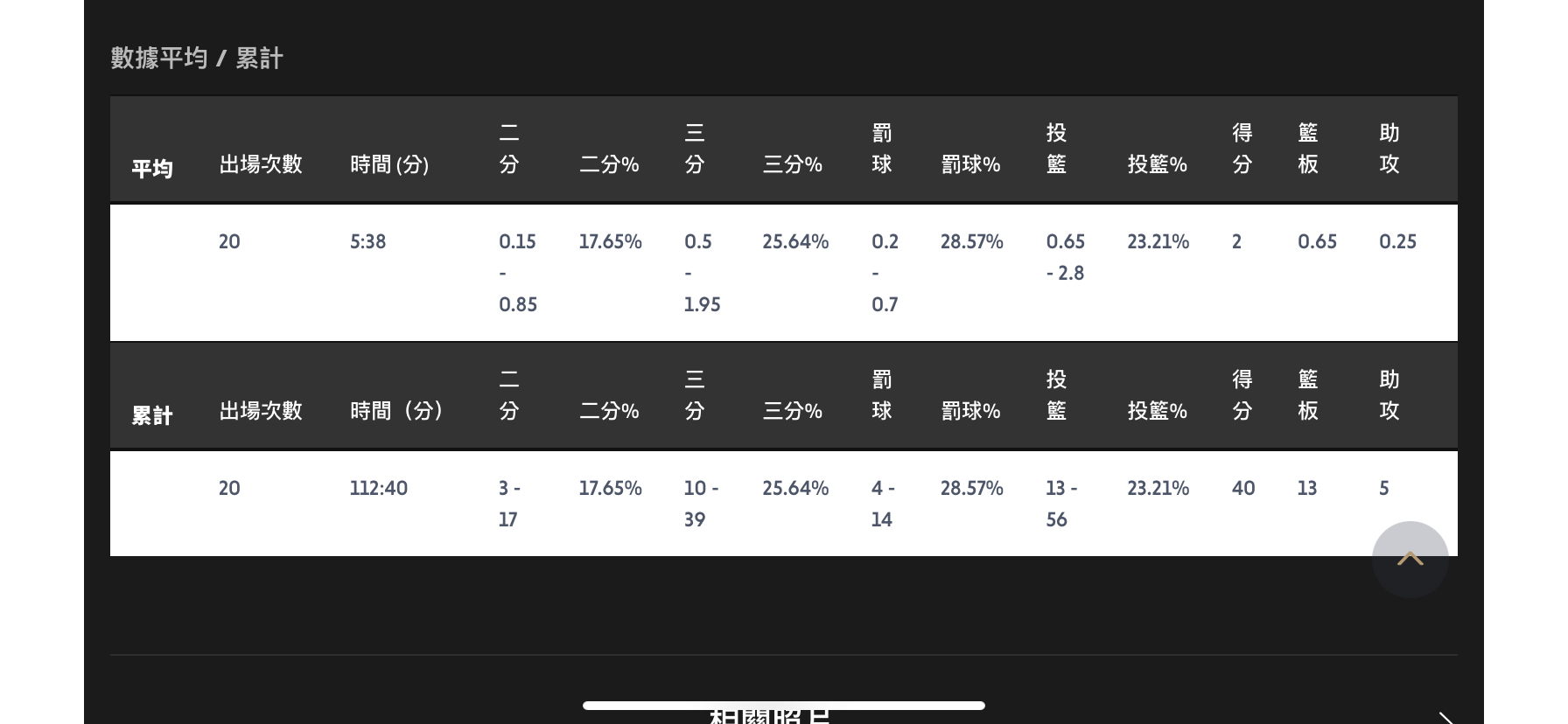Click the partially visible 相關照片 heading

point(770,717)
